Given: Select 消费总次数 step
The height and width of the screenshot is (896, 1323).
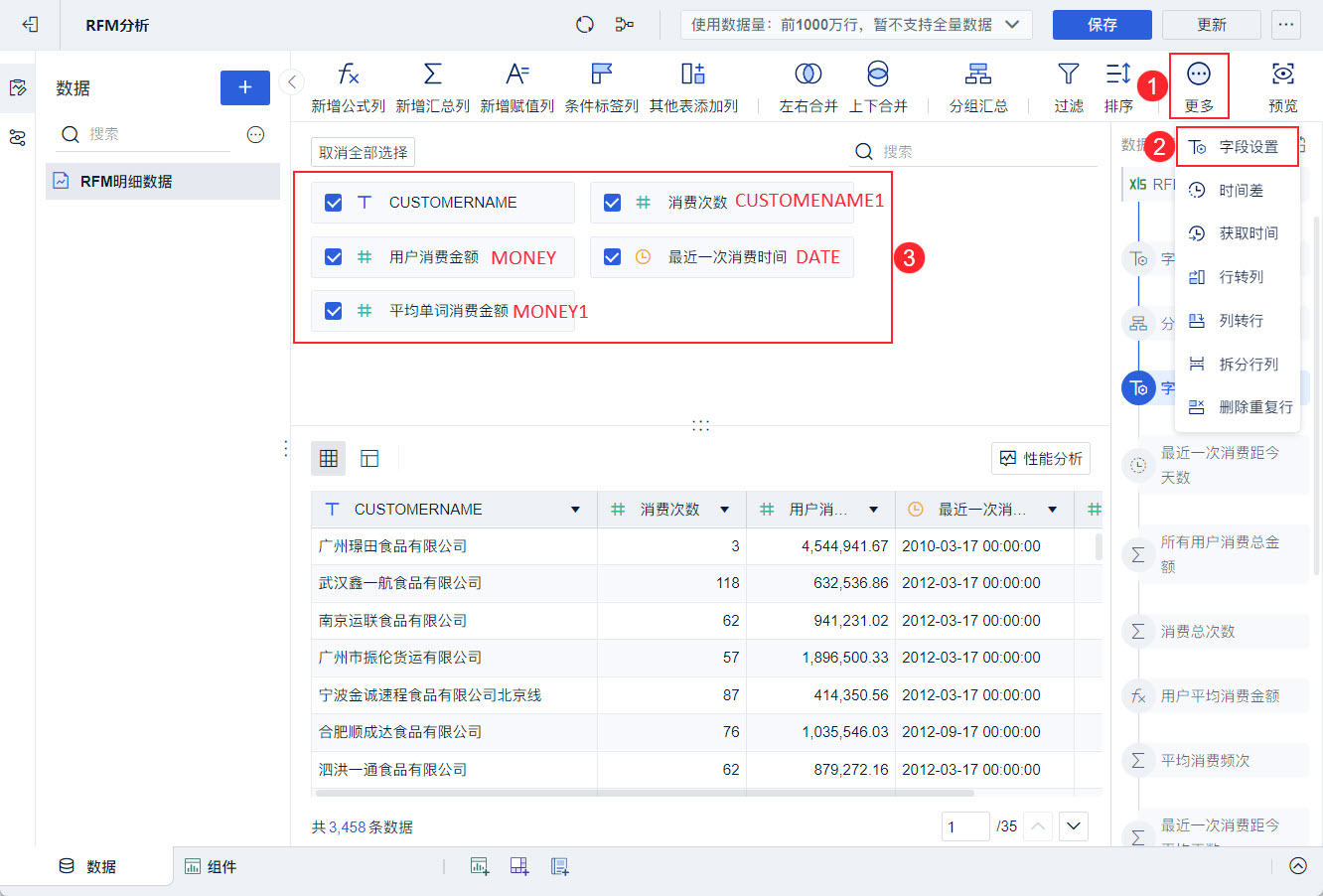Looking at the screenshot, I should [x=1216, y=632].
